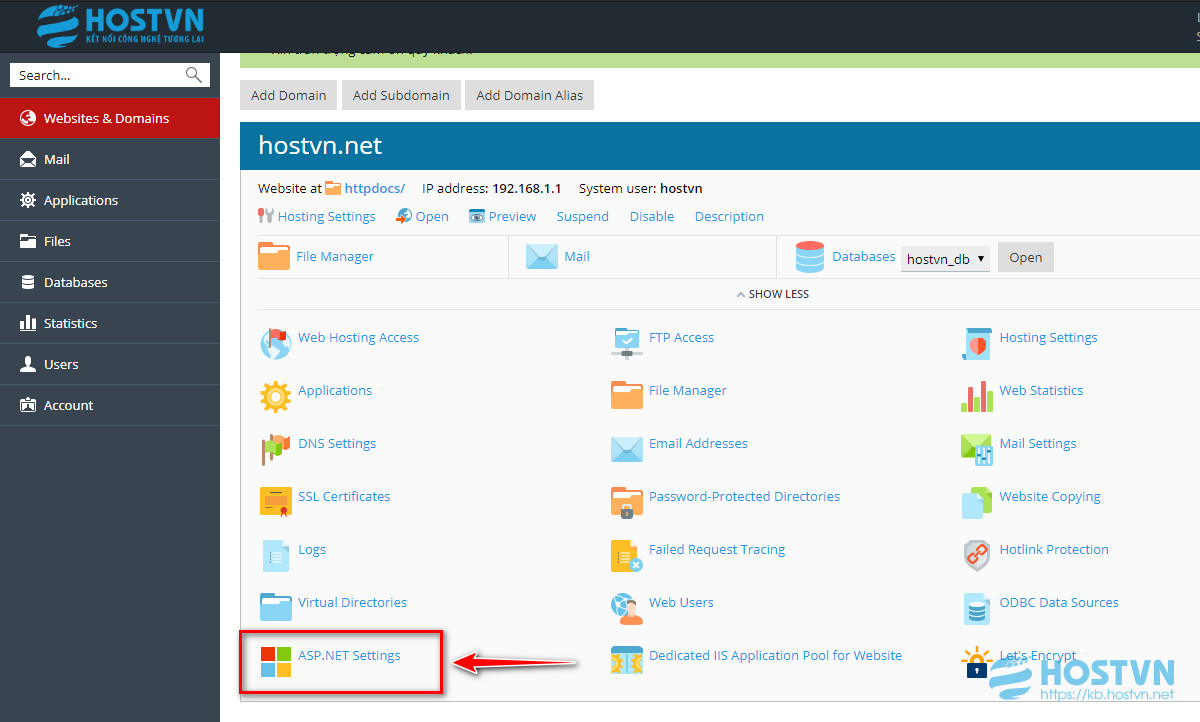Click the Password-Protected Directories folder icon
Image resolution: width=1200 pixels, height=722 pixels.
tap(627, 502)
